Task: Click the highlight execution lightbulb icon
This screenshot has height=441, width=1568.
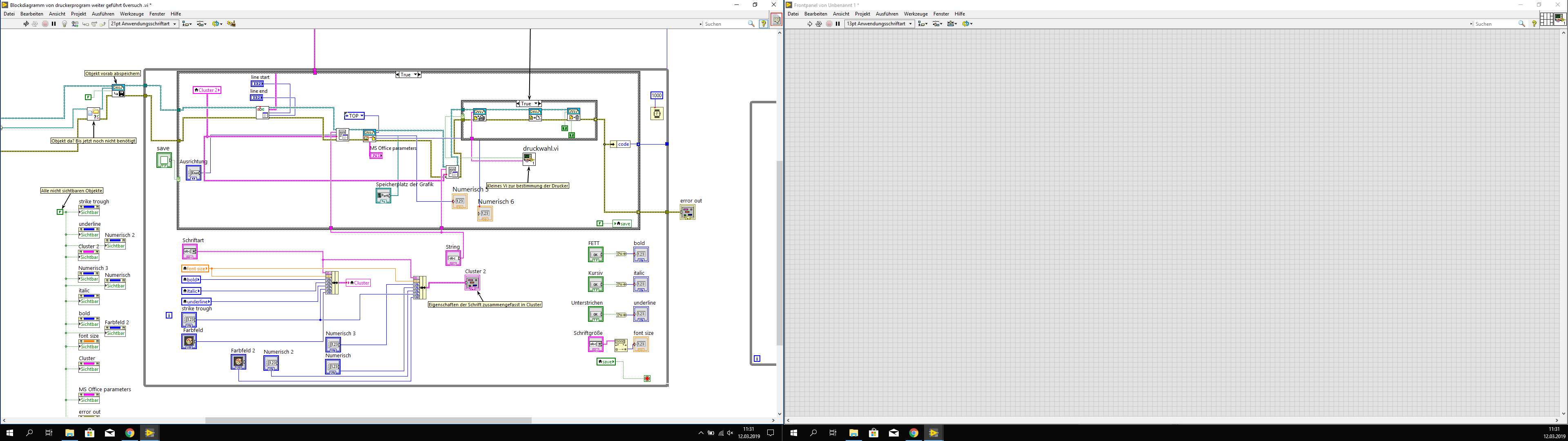Action: 65,24
